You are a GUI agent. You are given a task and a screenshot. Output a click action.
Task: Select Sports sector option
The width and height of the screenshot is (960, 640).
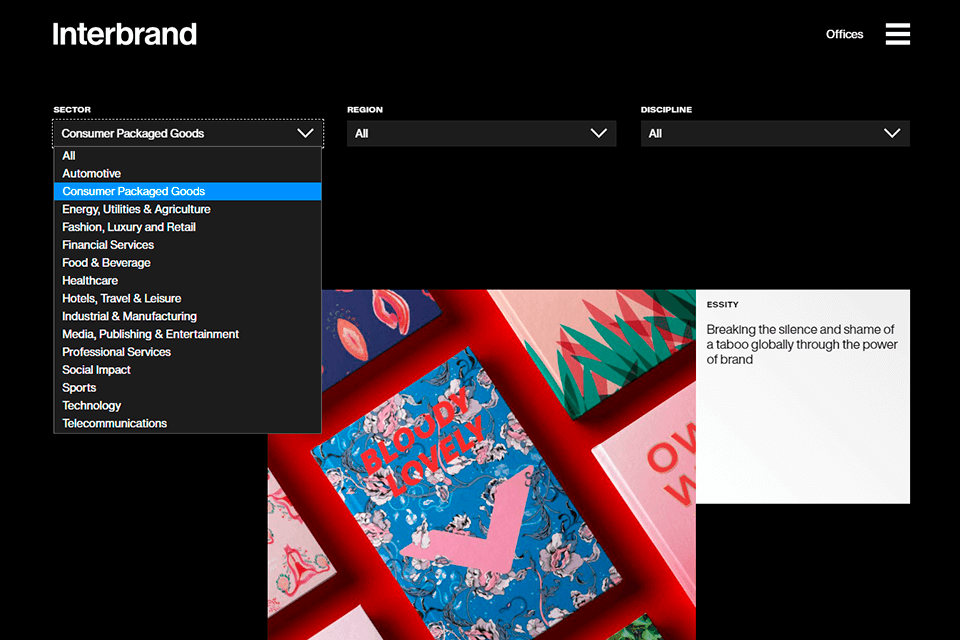click(187, 387)
